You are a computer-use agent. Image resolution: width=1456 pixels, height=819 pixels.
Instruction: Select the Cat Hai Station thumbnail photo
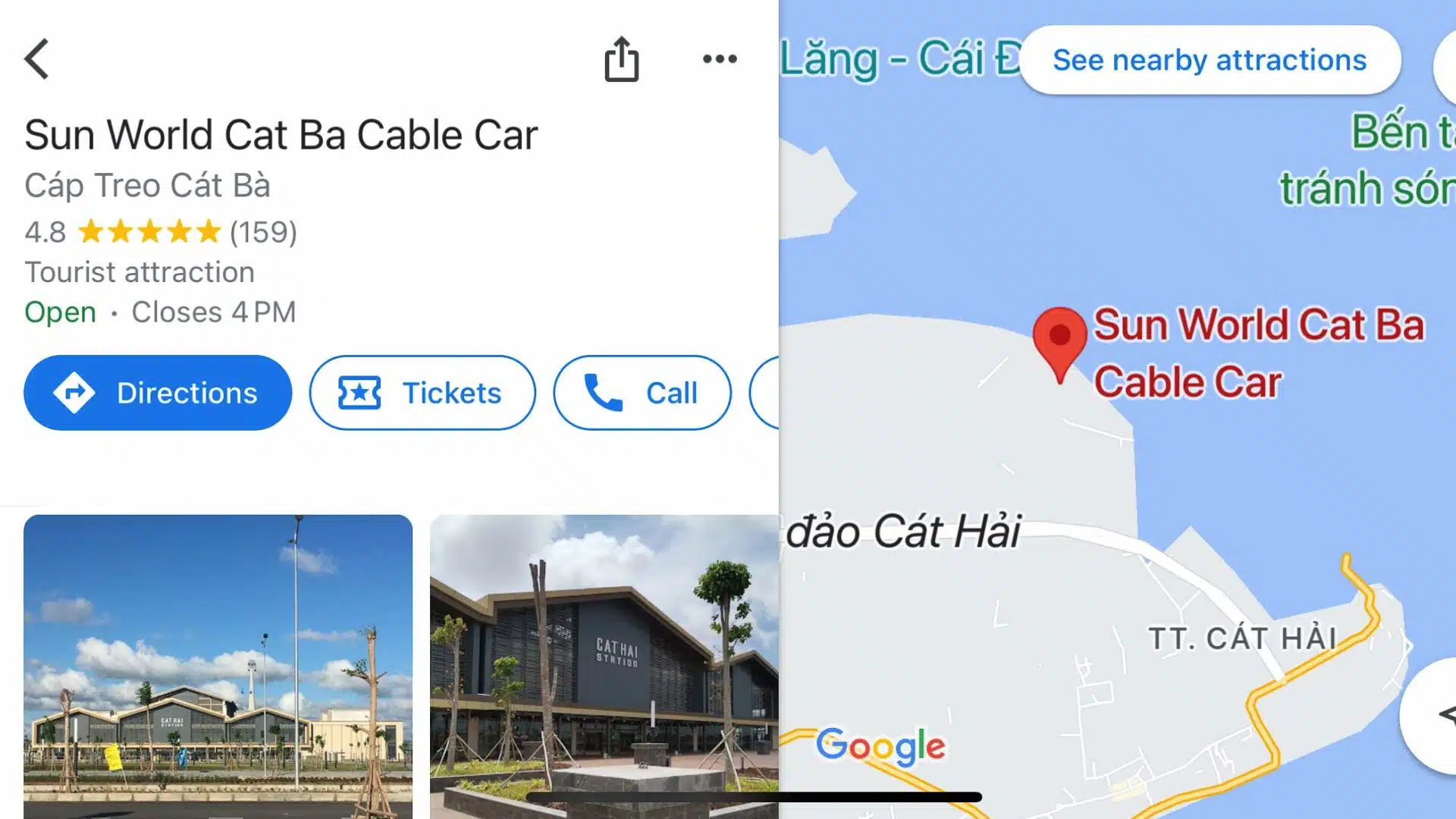coord(602,665)
